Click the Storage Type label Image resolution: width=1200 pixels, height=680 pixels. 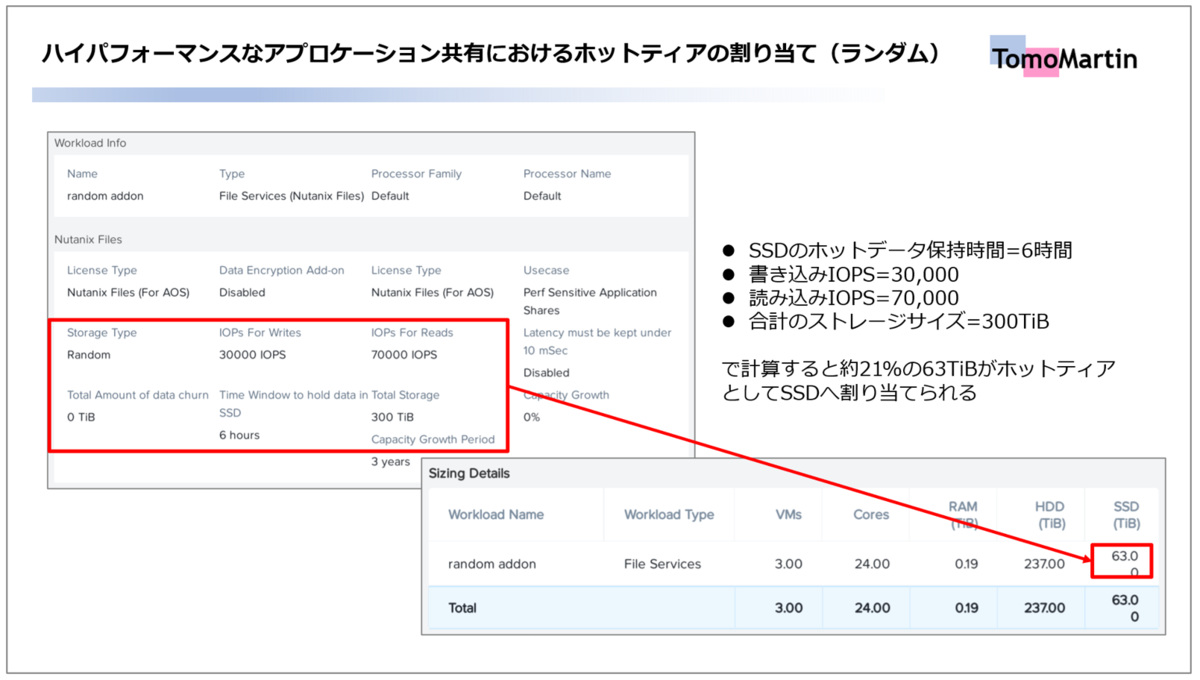pos(102,333)
